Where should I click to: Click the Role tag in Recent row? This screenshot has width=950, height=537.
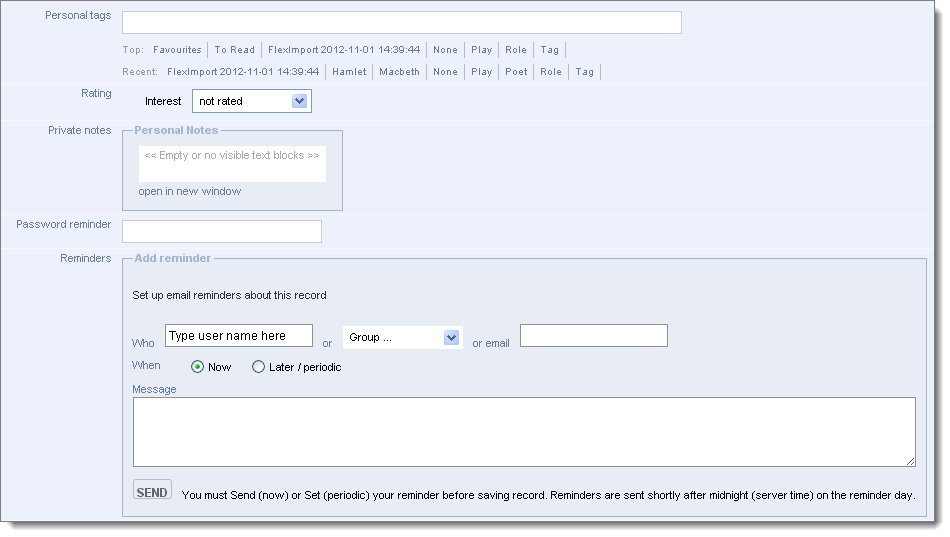[550, 72]
